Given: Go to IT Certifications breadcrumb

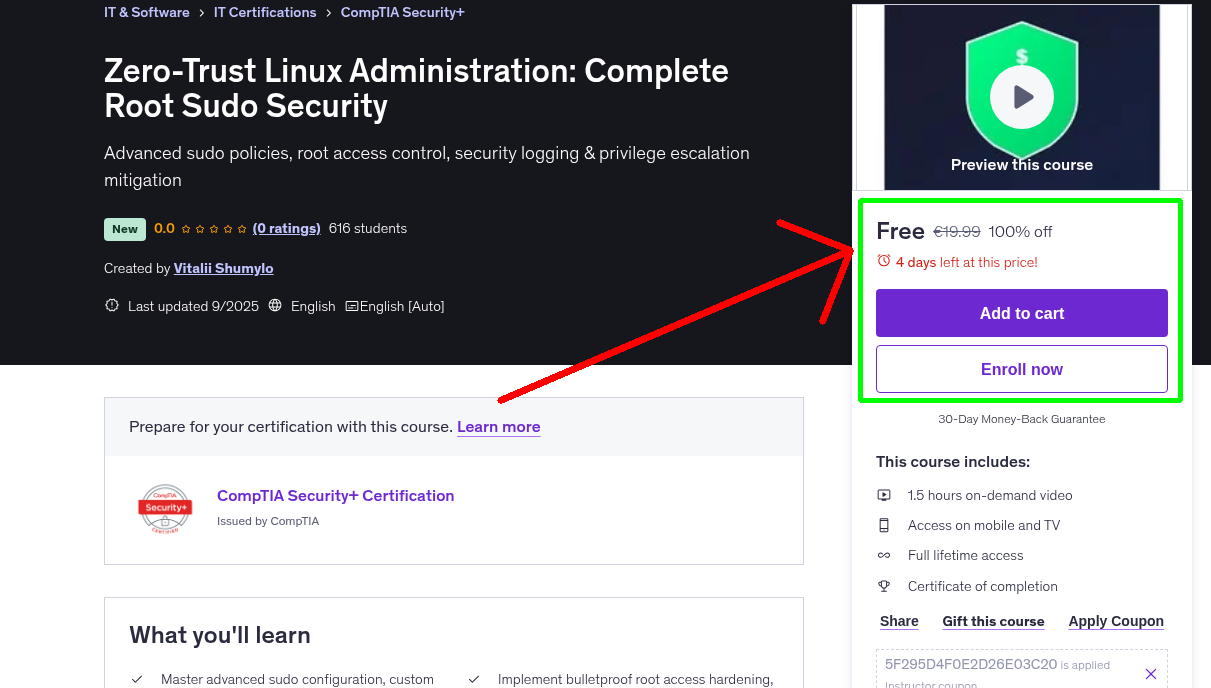Looking at the screenshot, I should (265, 13).
